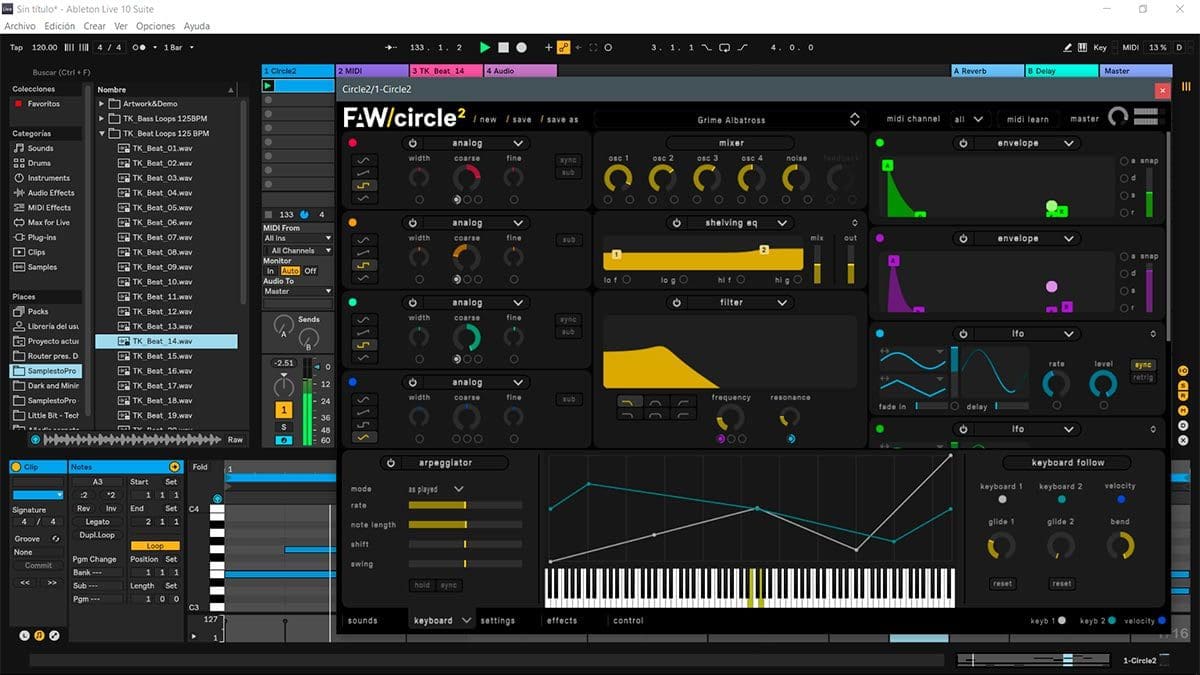Image resolution: width=1200 pixels, height=675 pixels.
Task: Adjust the arpeggiator note length slider
Action: point(465,525)
